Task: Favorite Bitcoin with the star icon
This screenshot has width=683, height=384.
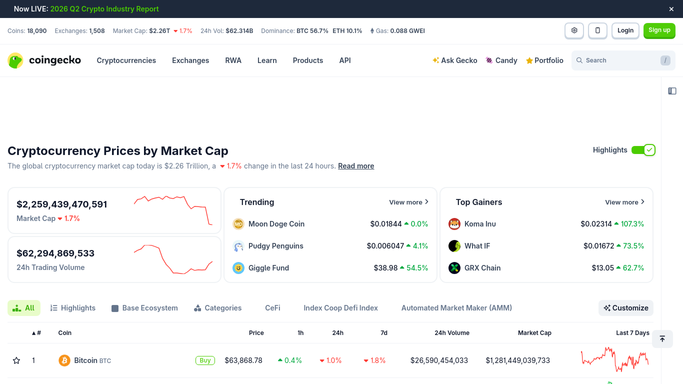Action: [17, 360]
